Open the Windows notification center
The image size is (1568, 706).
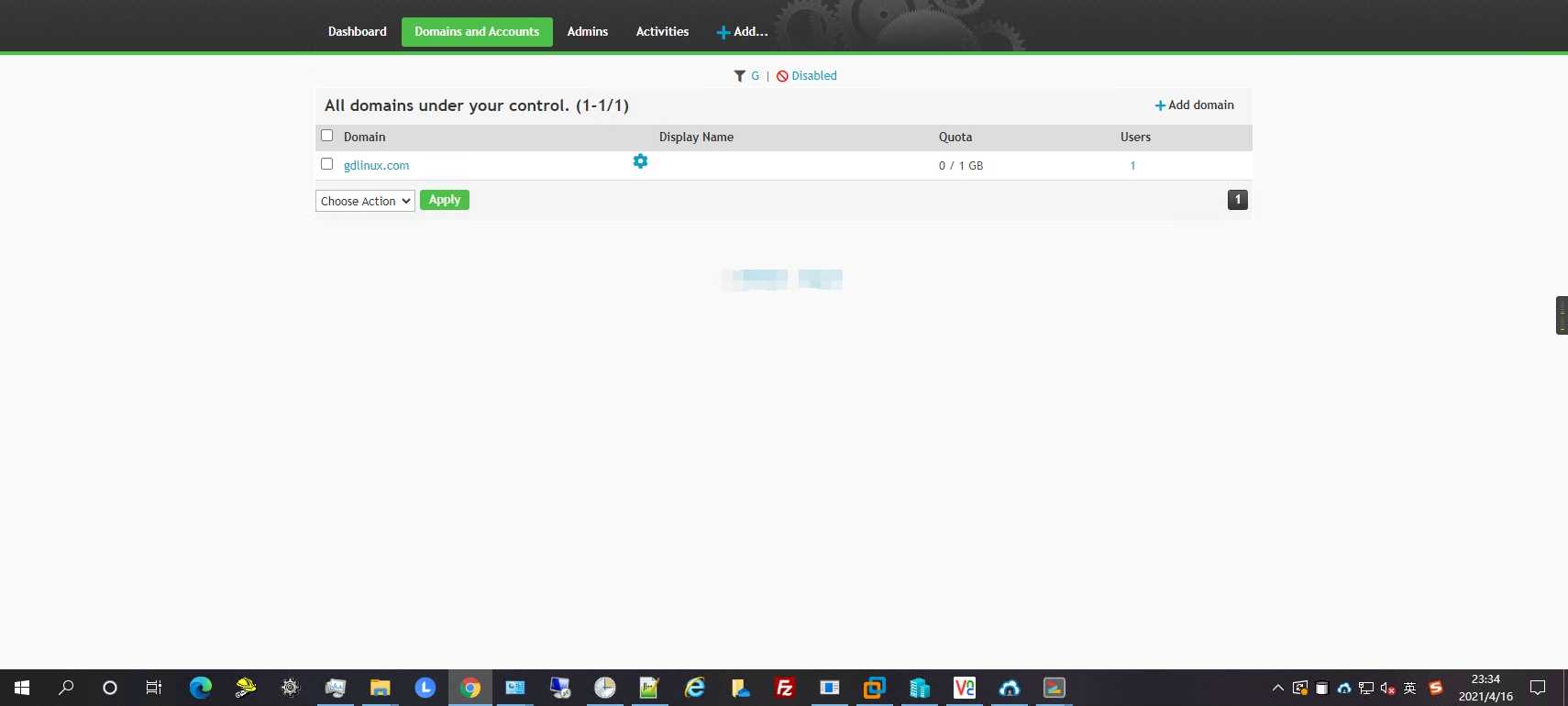click(1538, 688)
